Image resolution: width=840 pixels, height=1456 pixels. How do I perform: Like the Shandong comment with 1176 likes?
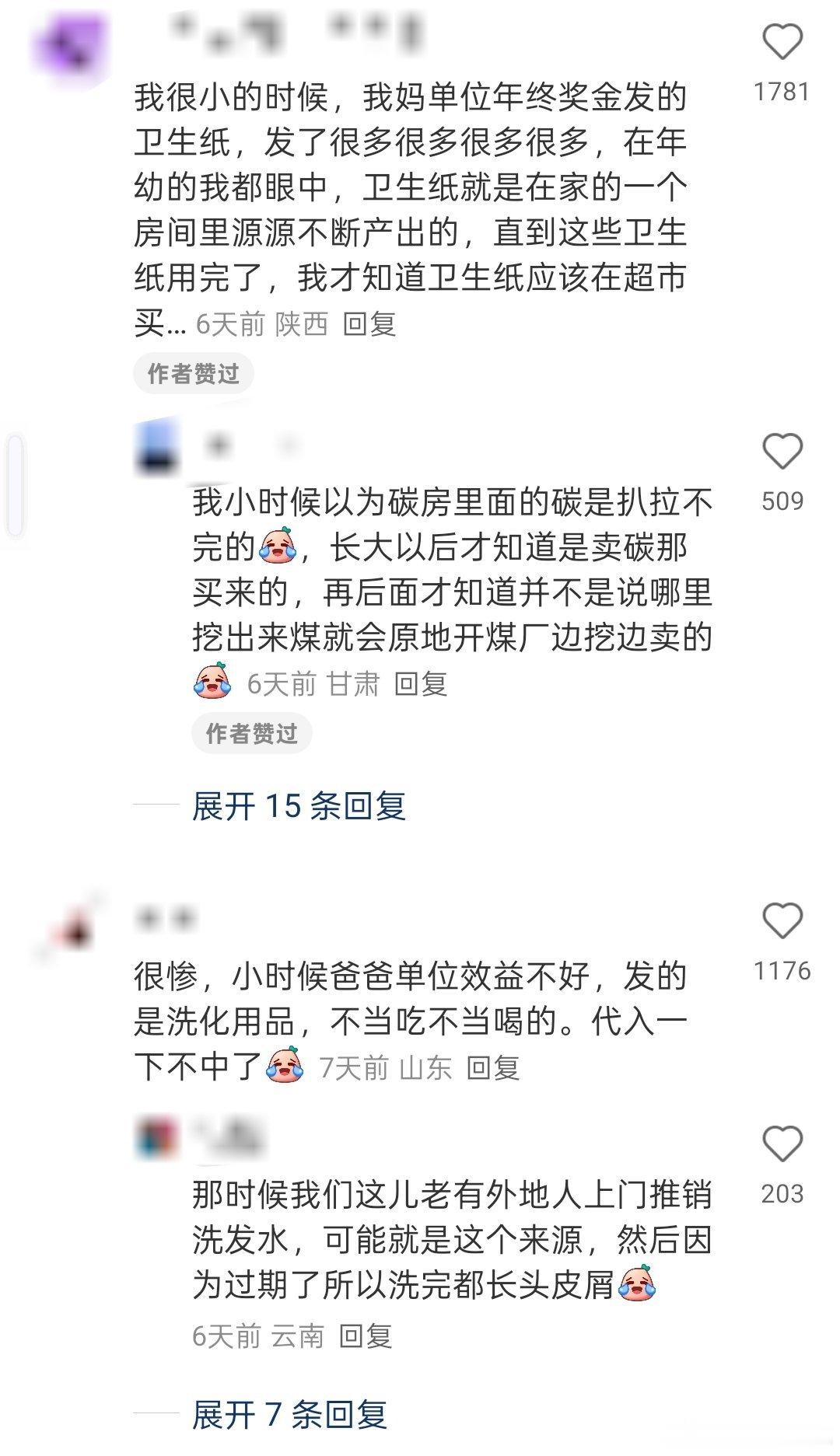[782, 920]
